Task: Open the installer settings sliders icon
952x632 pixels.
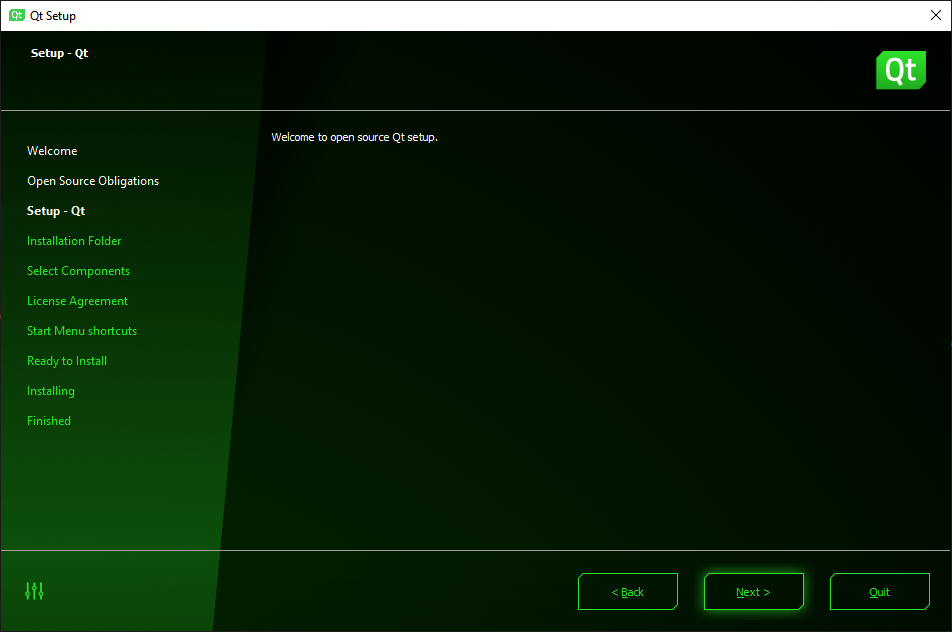Action: [x=34, y=591]
